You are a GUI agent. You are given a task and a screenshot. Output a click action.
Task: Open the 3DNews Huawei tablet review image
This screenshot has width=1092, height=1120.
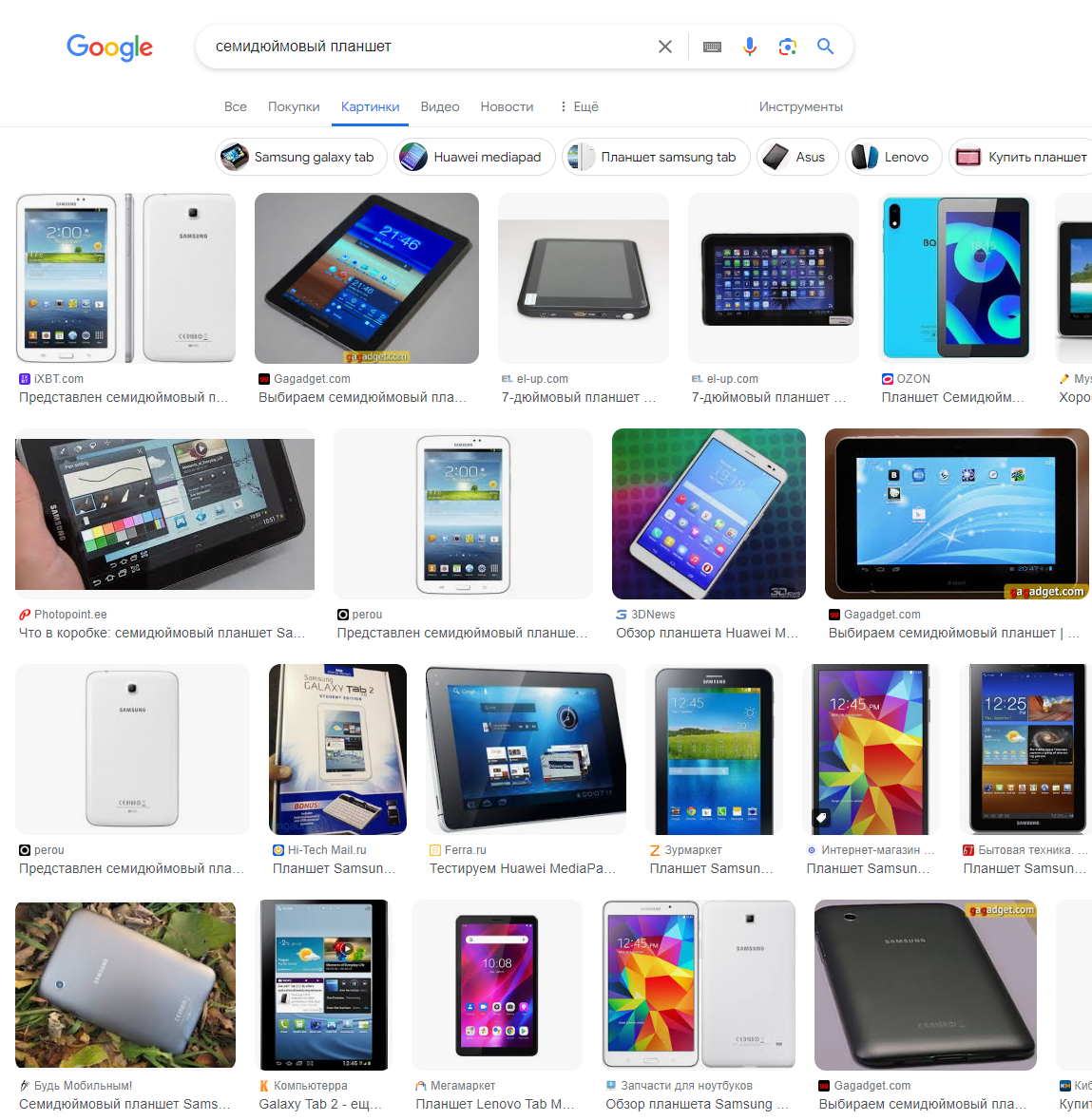[708, 514]
